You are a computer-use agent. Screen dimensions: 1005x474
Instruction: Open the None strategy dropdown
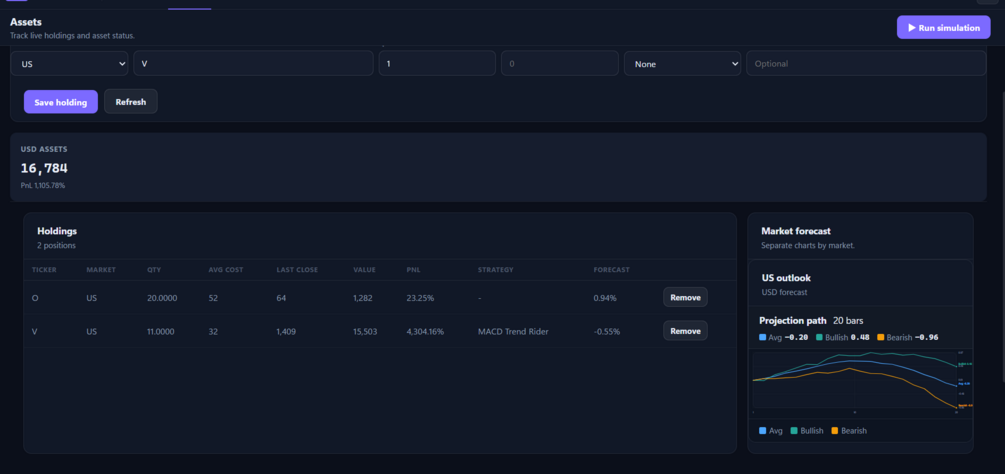[x=683, y=63]
